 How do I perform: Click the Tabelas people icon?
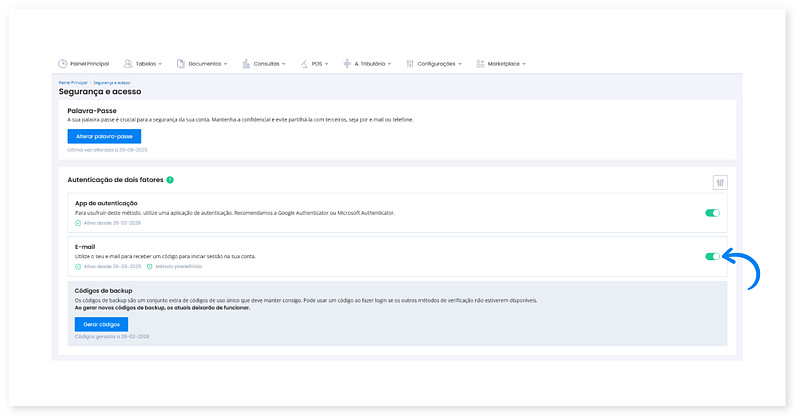pyautogui.click(x=128, y=64)
